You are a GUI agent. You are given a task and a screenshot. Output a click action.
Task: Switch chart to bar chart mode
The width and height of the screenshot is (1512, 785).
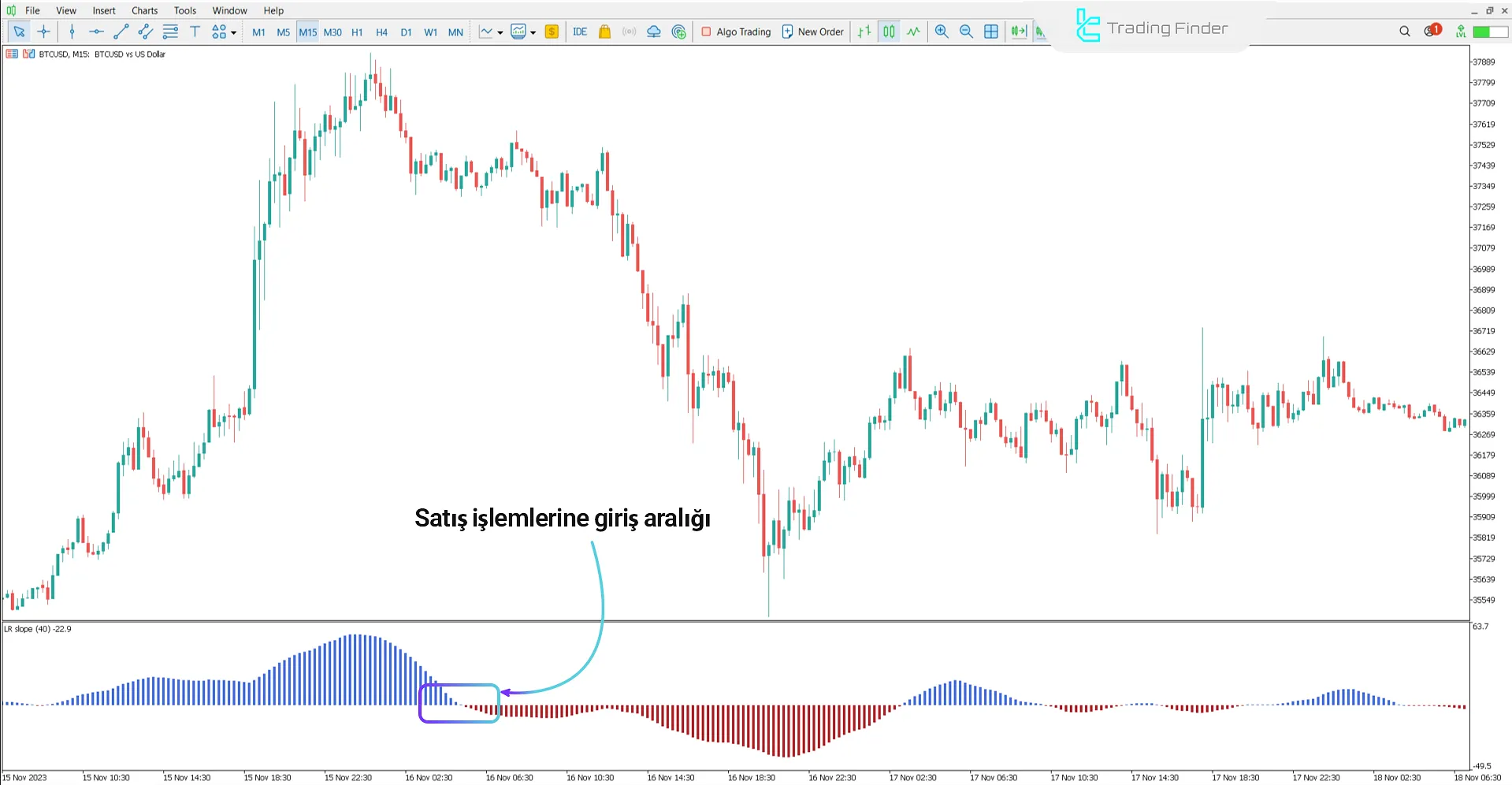(864, 32)
